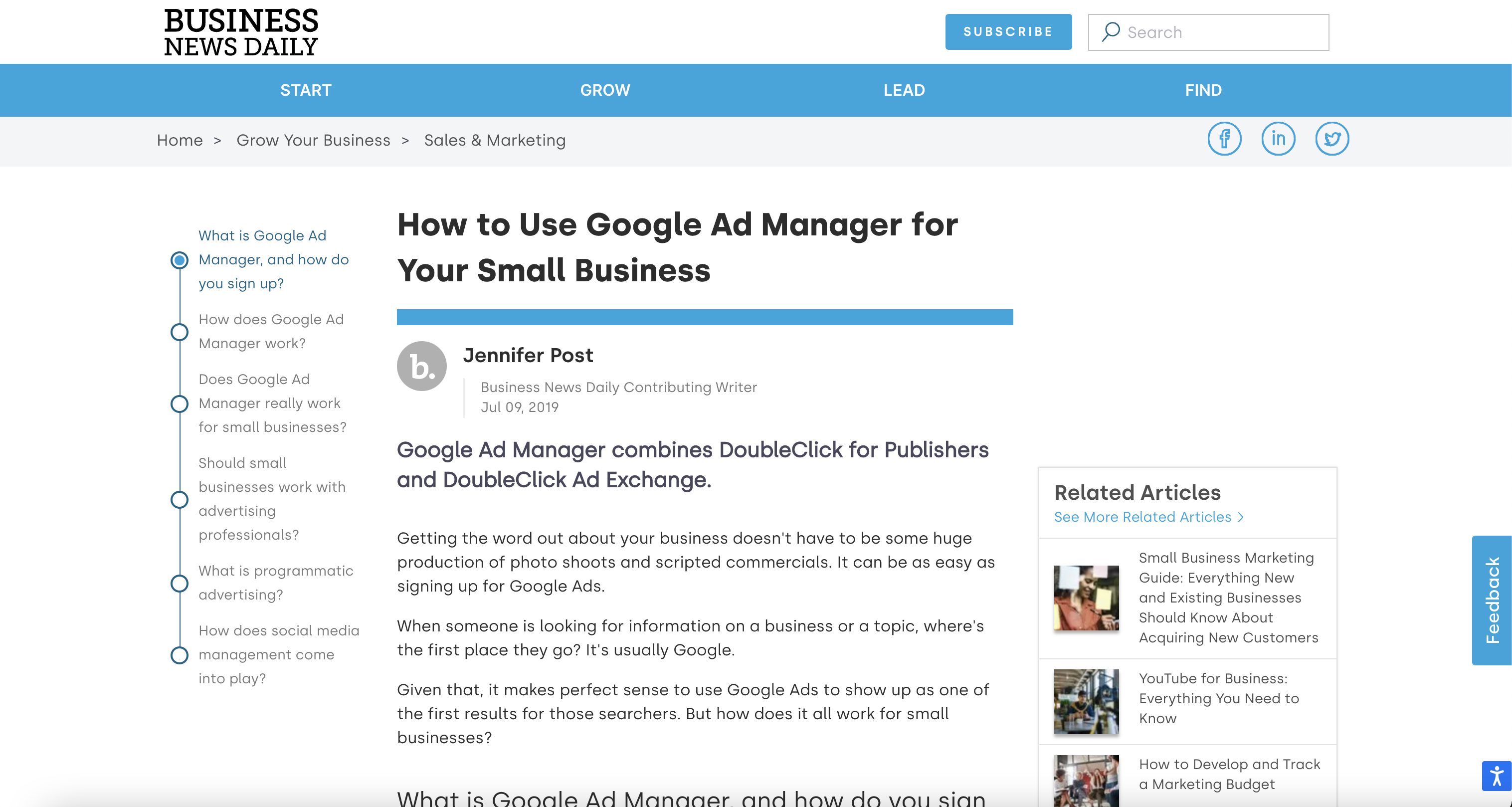Click the author avatar 'b.' icon
This screenshot has height=807, width=1512.
421,367
